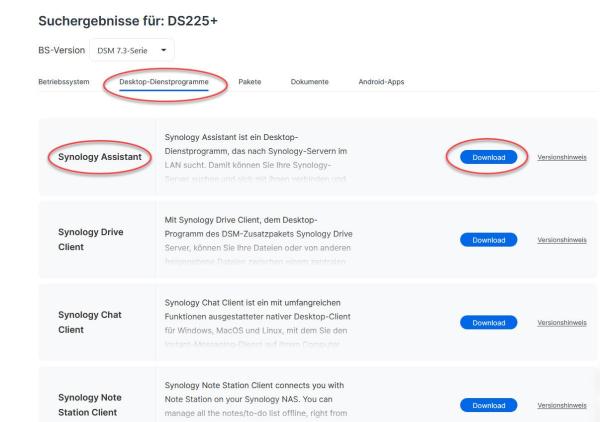Go to the Android-Apps tab

coord(379,82)
